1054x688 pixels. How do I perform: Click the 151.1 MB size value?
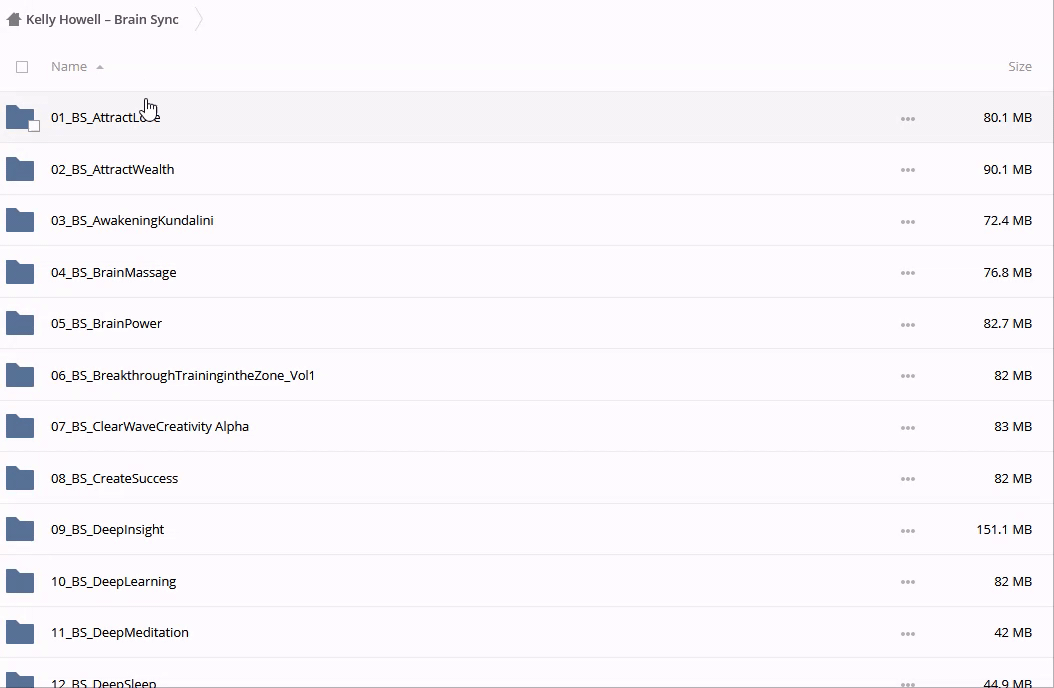tap(1004, 529)
